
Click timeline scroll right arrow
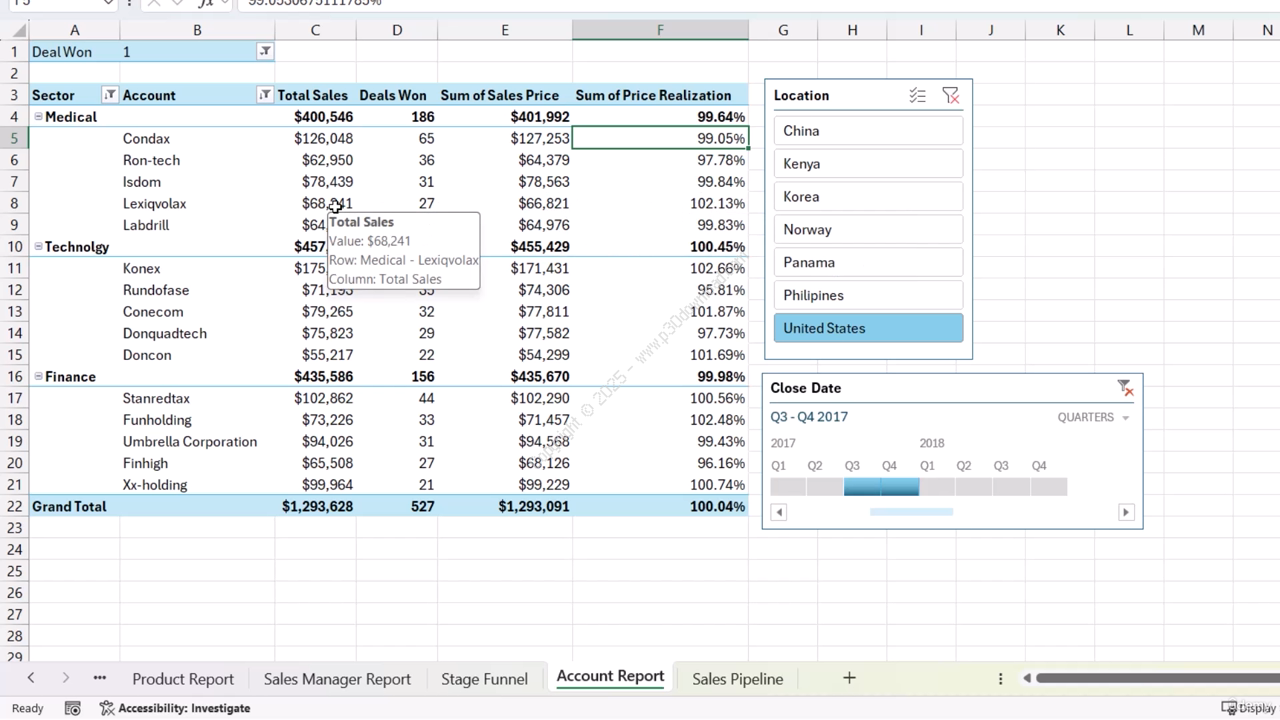pyautogui.click(x=1125, y=512)
